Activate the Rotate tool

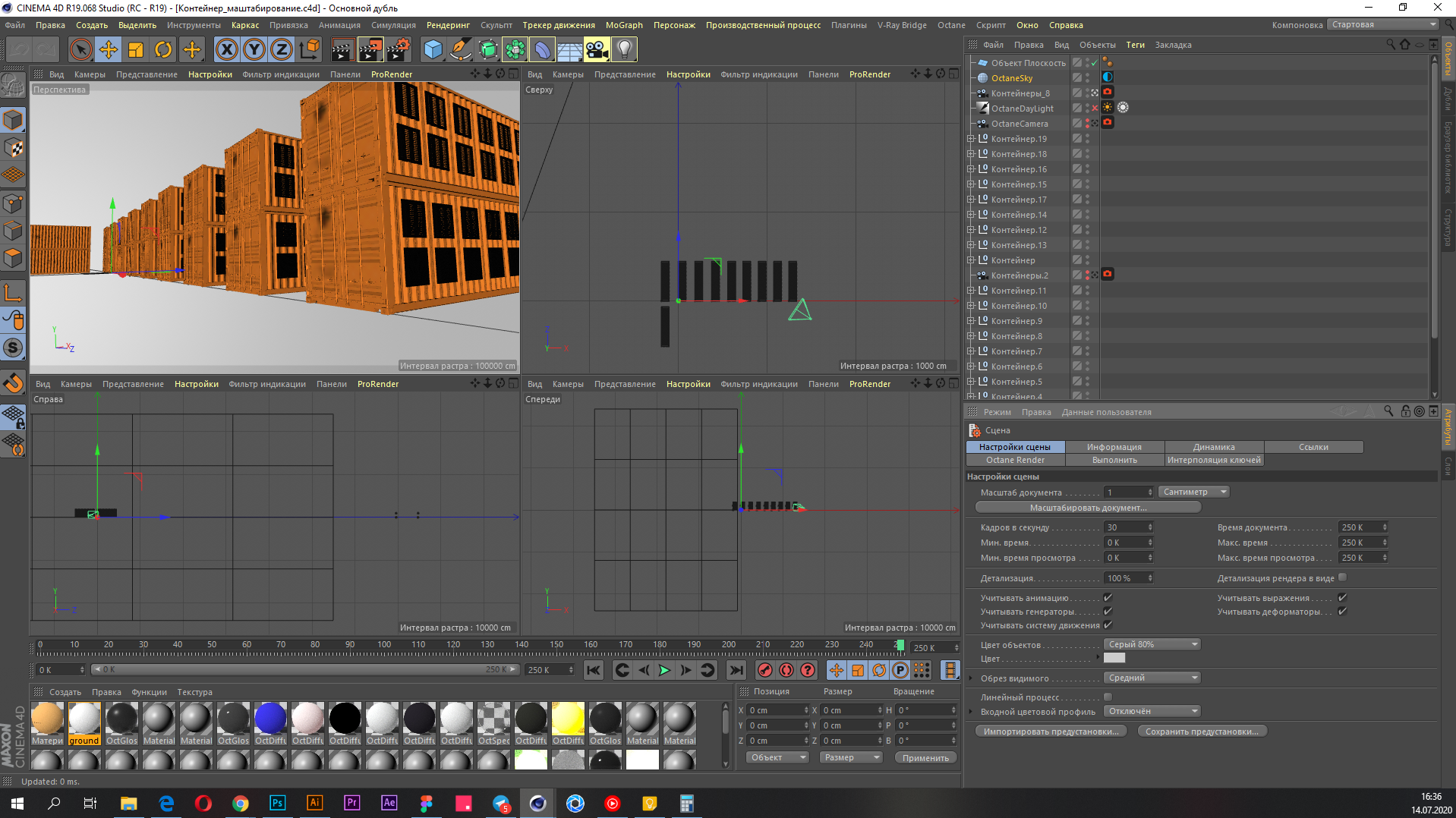coord(163,50)
